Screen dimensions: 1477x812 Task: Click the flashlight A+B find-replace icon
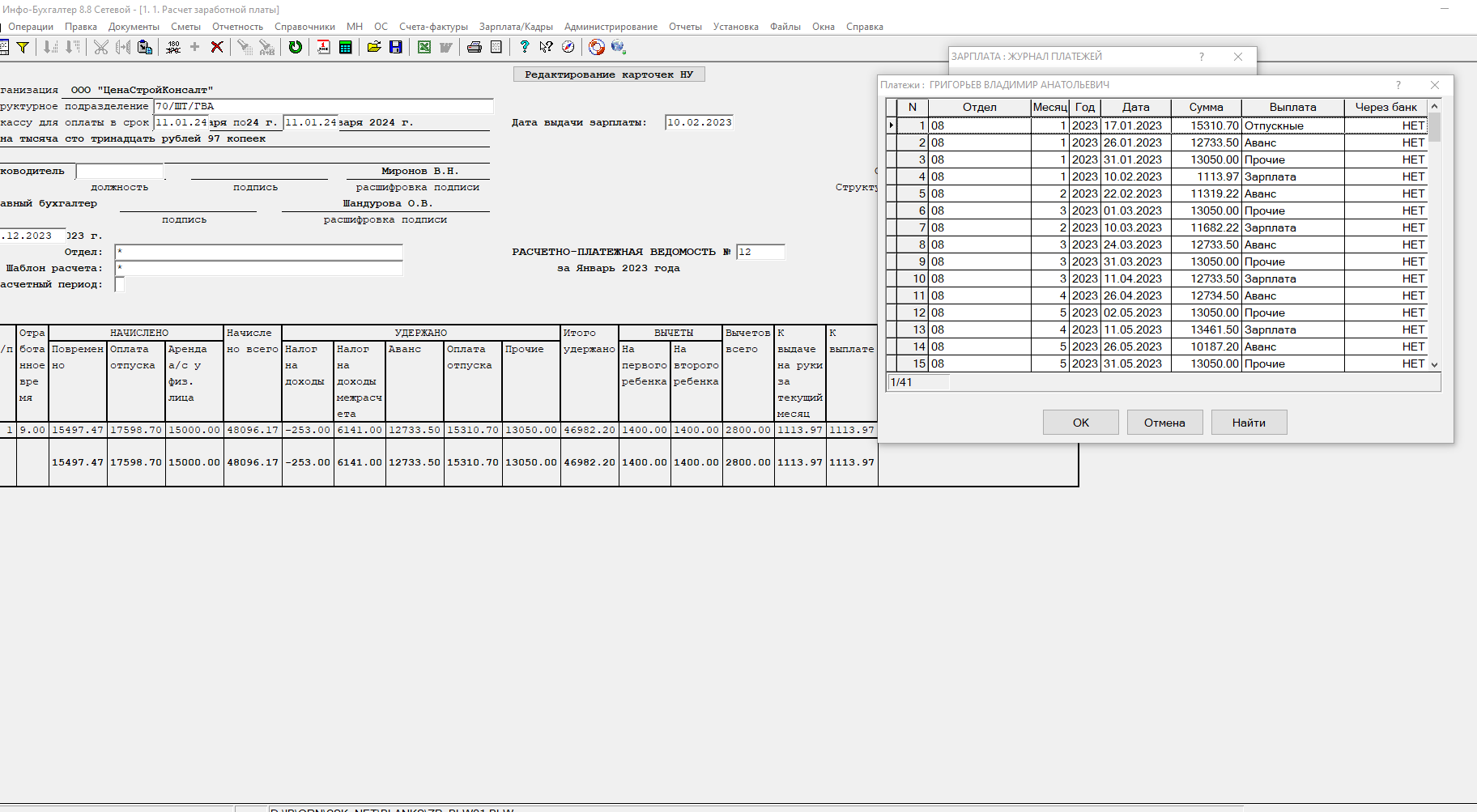point(266,47)
